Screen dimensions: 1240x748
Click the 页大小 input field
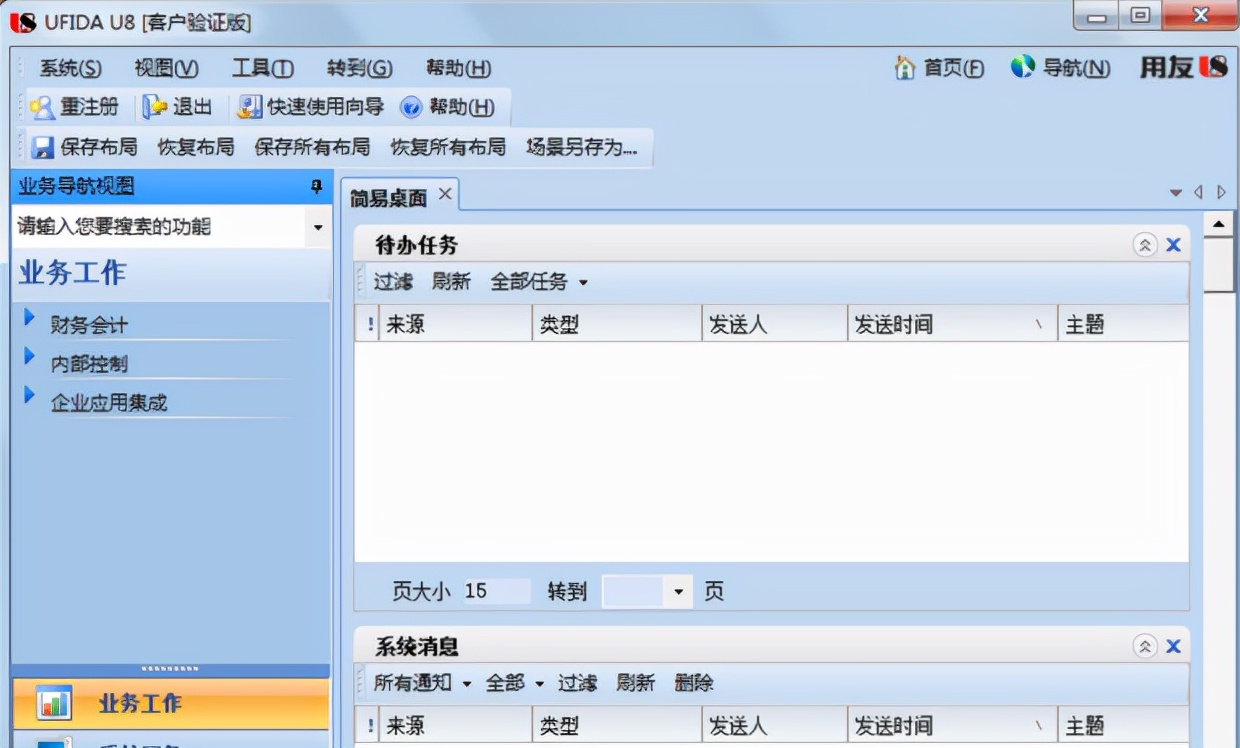[496, 591]
